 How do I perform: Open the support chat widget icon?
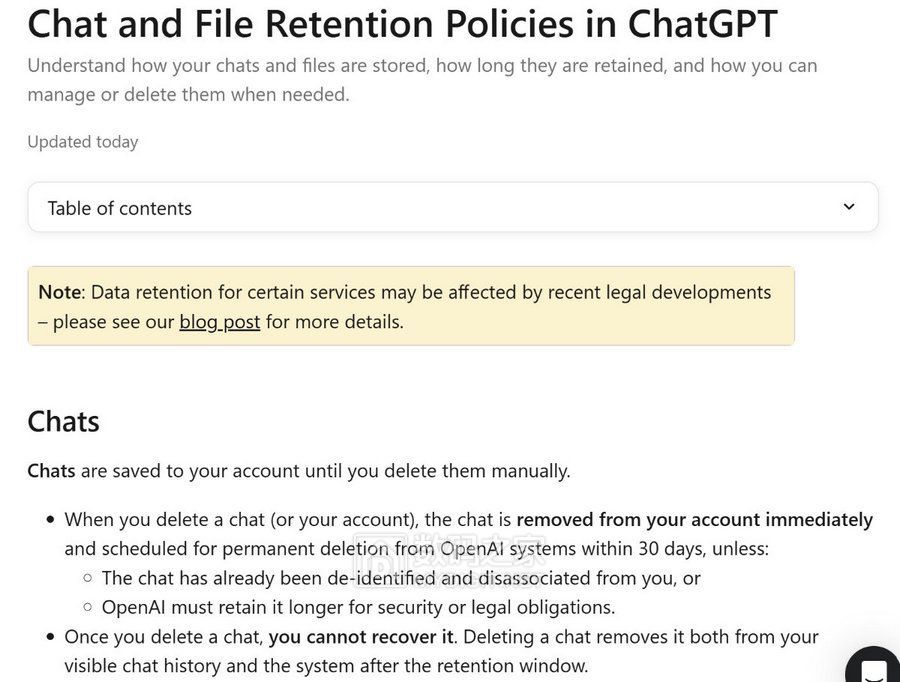tap(873, 669)
